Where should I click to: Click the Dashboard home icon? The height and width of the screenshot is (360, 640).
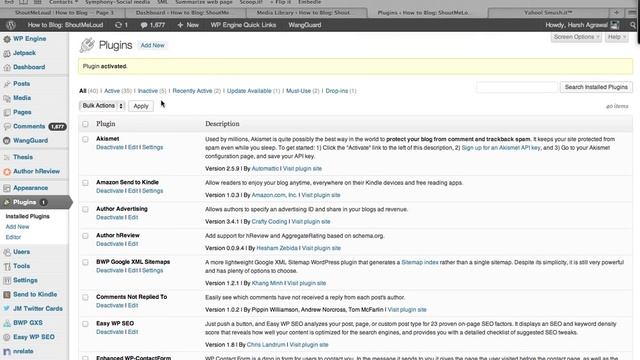coord(7,67)
